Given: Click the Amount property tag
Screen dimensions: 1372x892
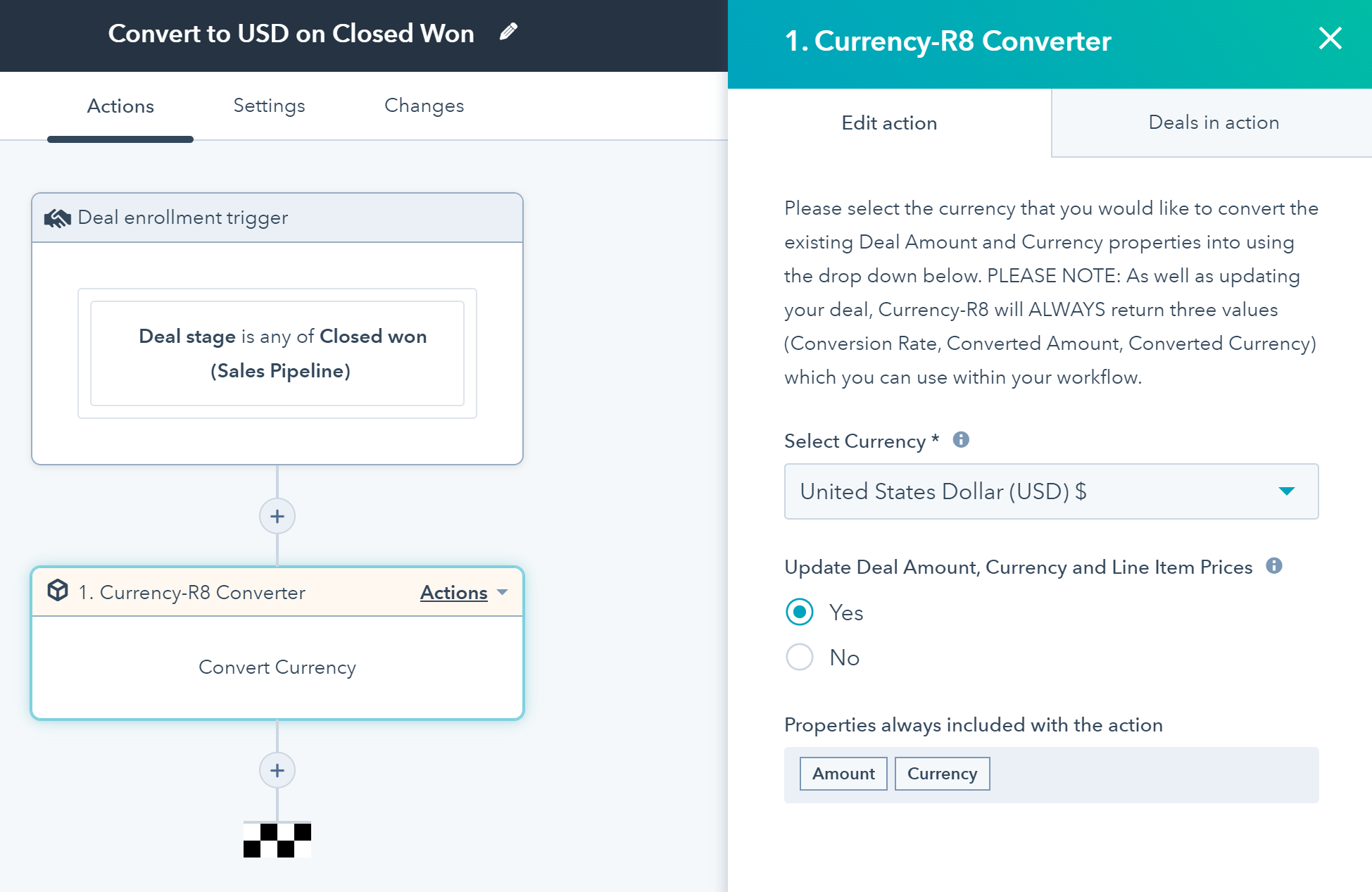Looking at the screenshot, I should click(x=843, y=774).
